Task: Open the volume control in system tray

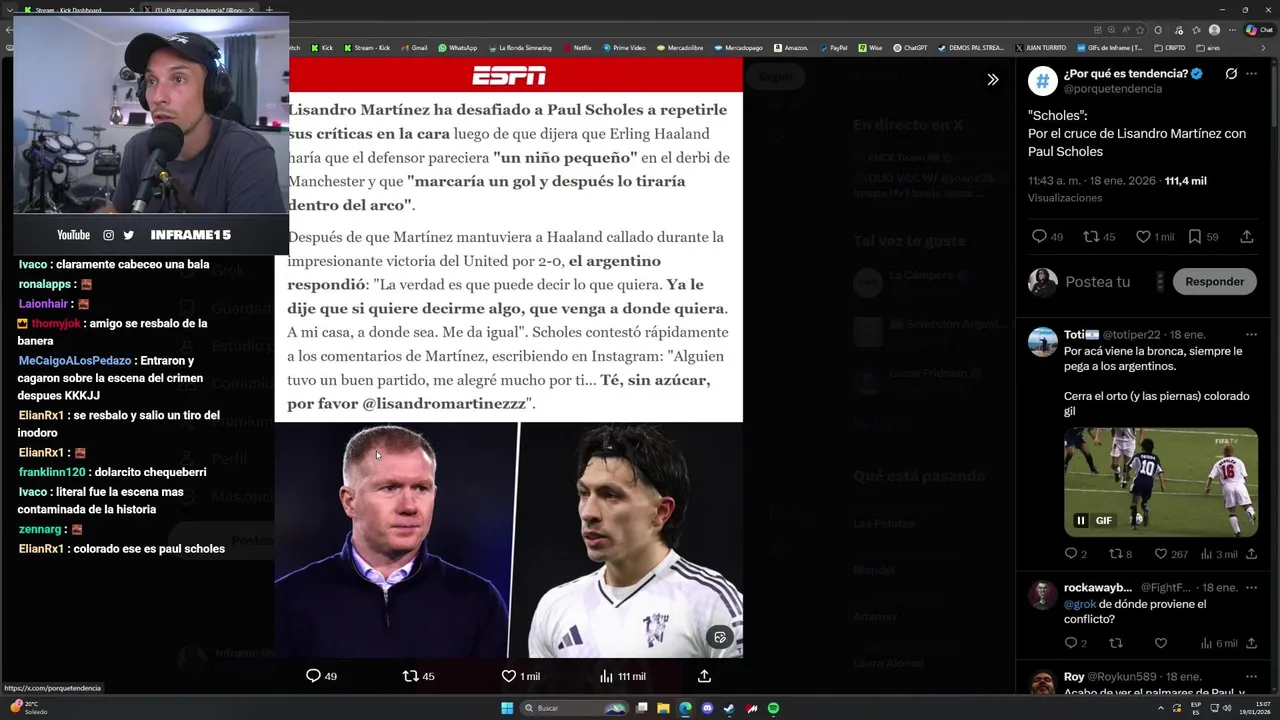Action: (x=1227, y=708)
